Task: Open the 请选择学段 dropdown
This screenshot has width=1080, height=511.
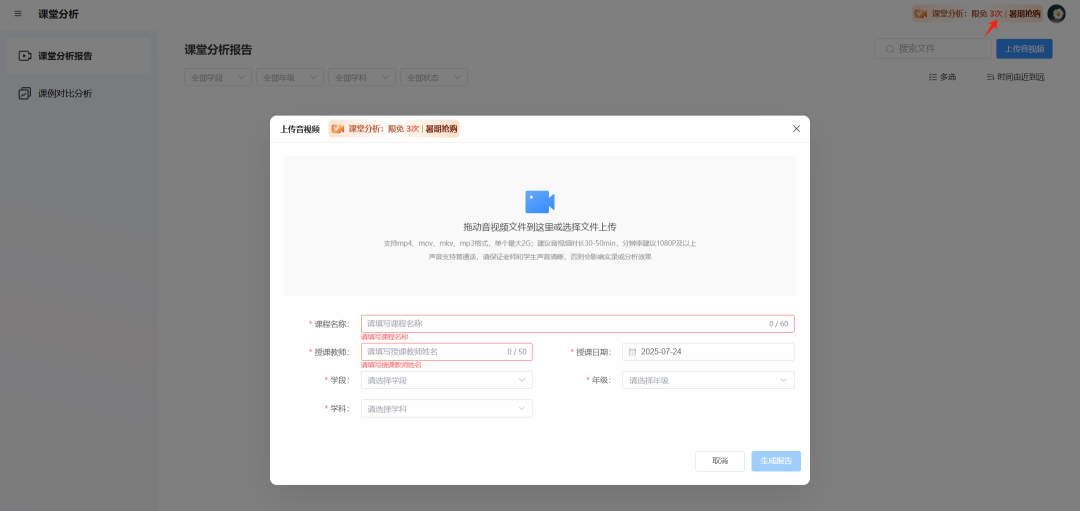Action: [x=446, y=380]
